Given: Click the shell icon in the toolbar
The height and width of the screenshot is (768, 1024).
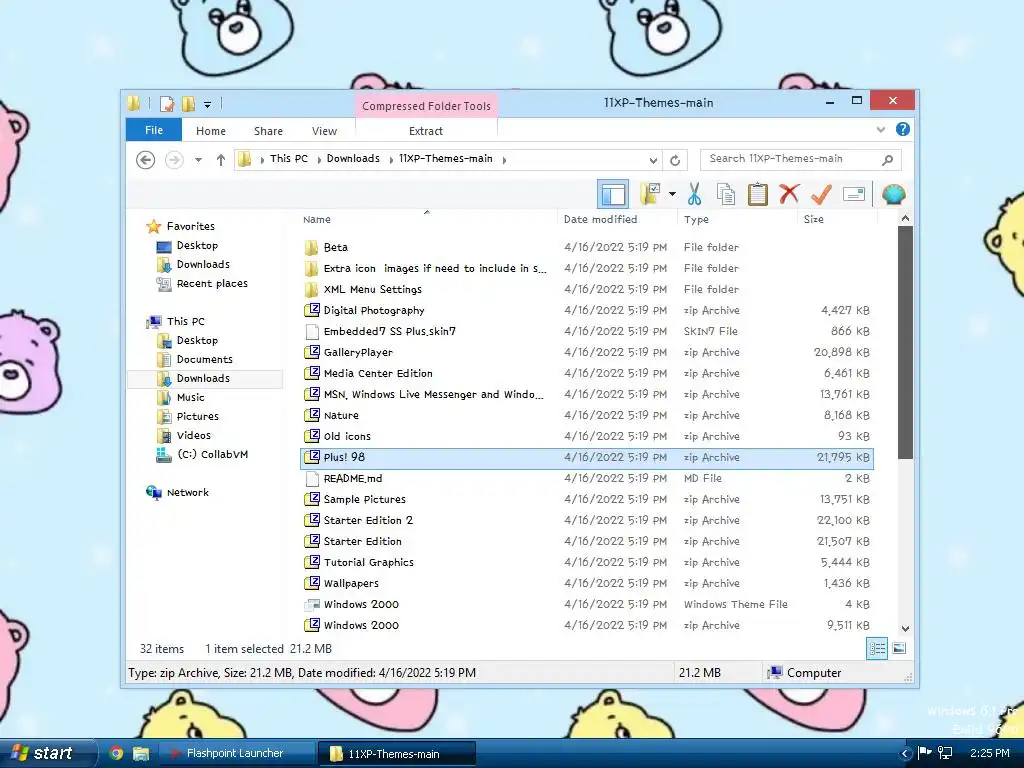Looking at the screenshot, I should [x=893, y=194].
